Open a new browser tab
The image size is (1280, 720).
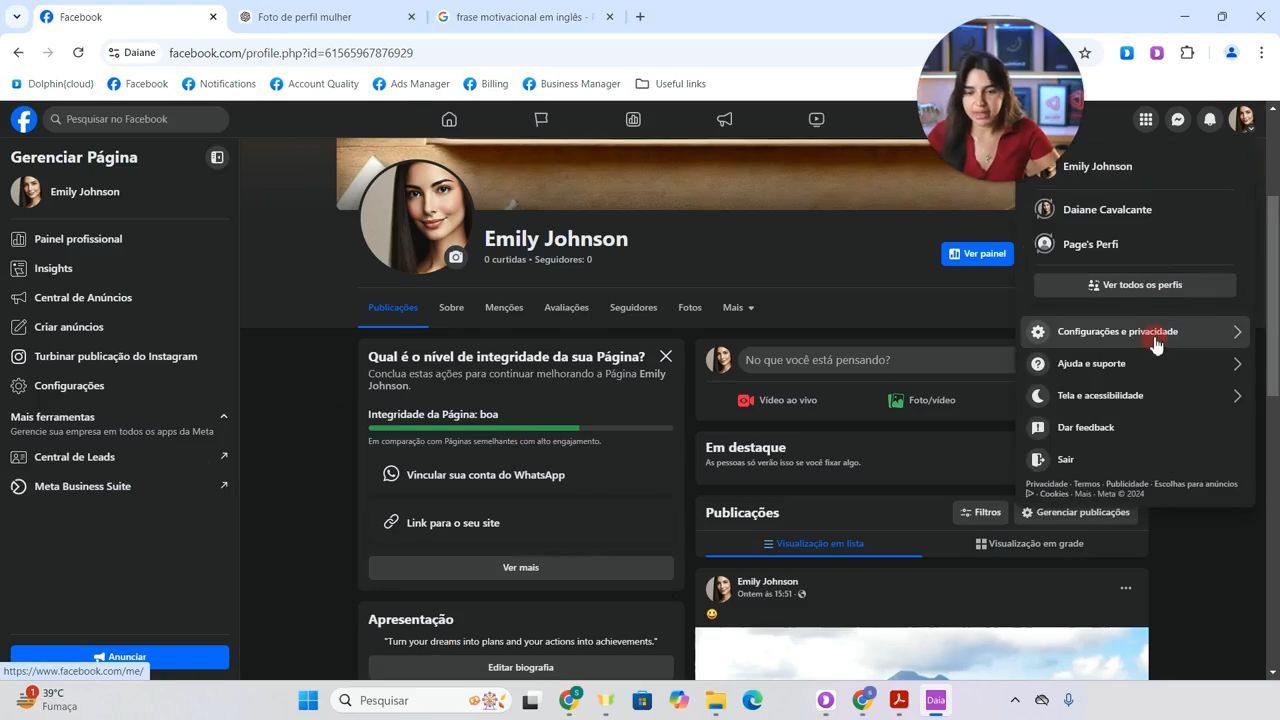pos(640,16)
